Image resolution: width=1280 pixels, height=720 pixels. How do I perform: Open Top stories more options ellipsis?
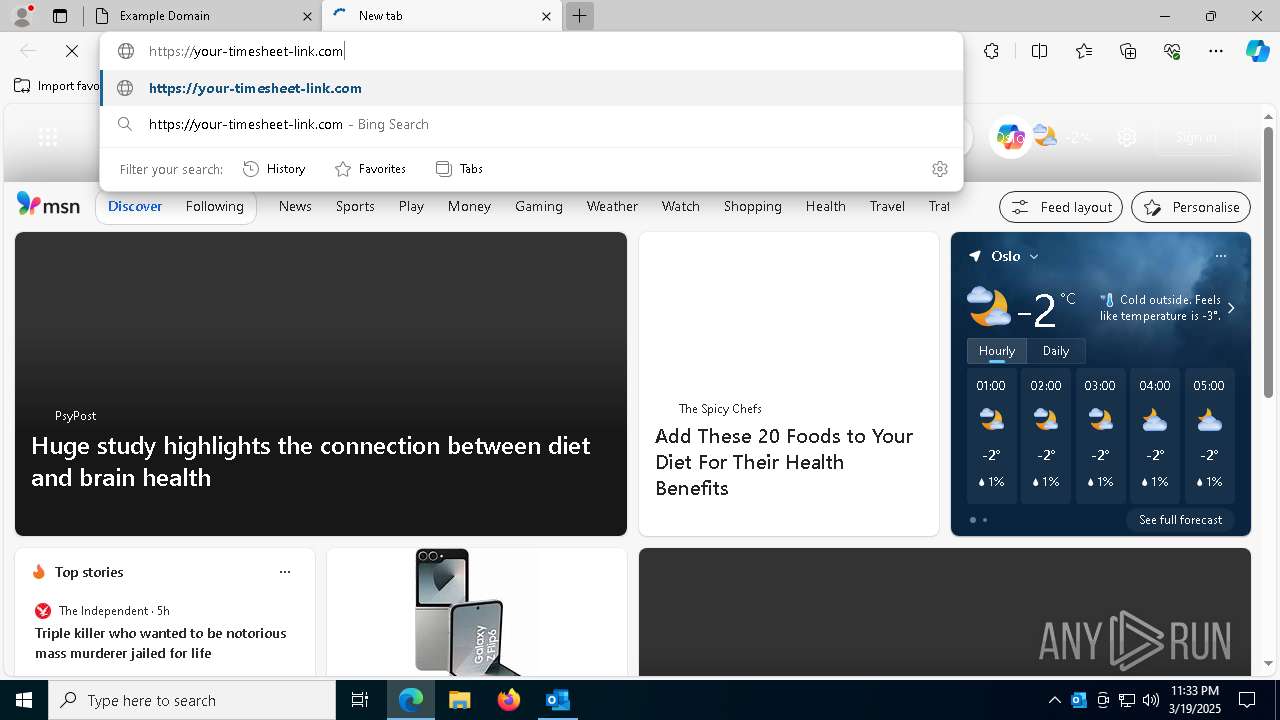pos(285,572)
